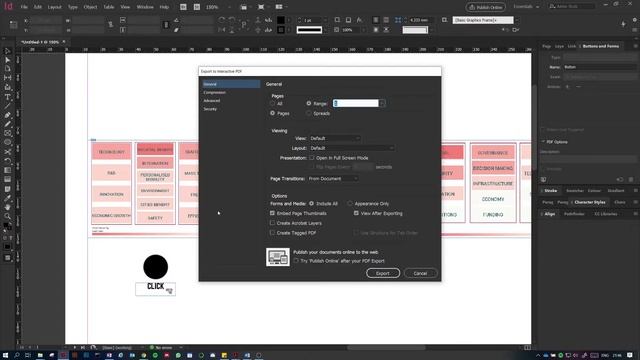The width and height of the screenshot is (640, 360).
Task: Open the Window menu
Action: click(145, 7)
